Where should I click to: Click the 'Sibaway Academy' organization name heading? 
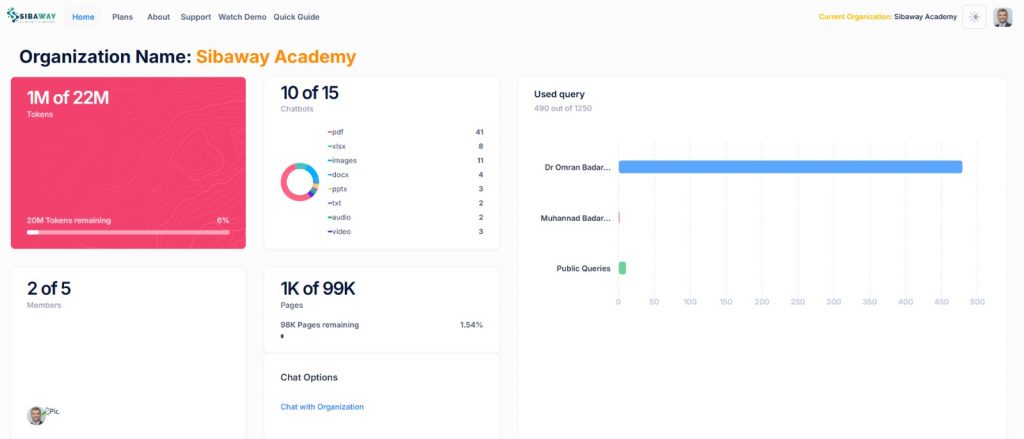(x=276, y=57)
